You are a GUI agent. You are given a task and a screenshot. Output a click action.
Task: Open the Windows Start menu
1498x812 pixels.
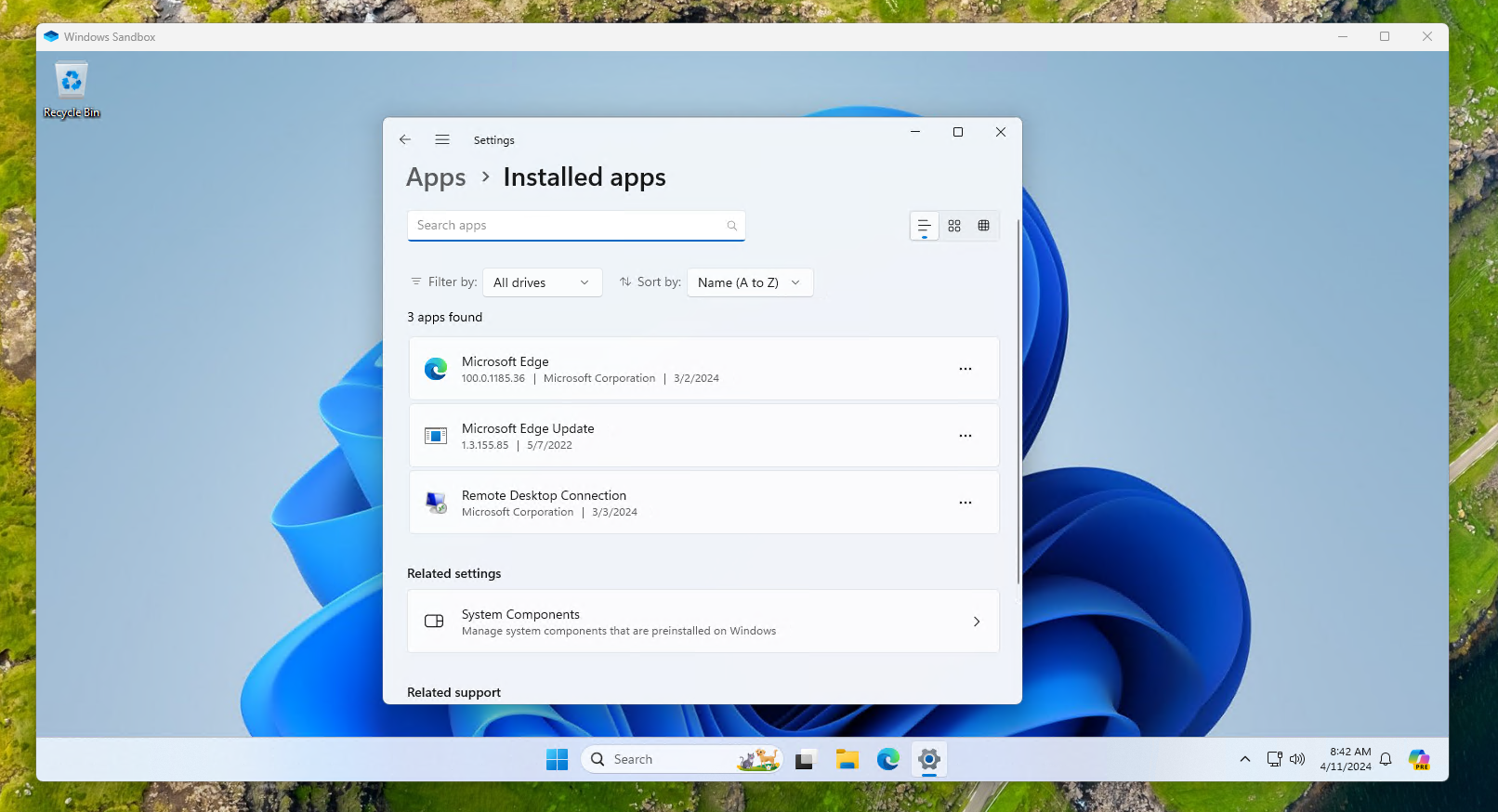pyautogui.click(x=557, y=759)
